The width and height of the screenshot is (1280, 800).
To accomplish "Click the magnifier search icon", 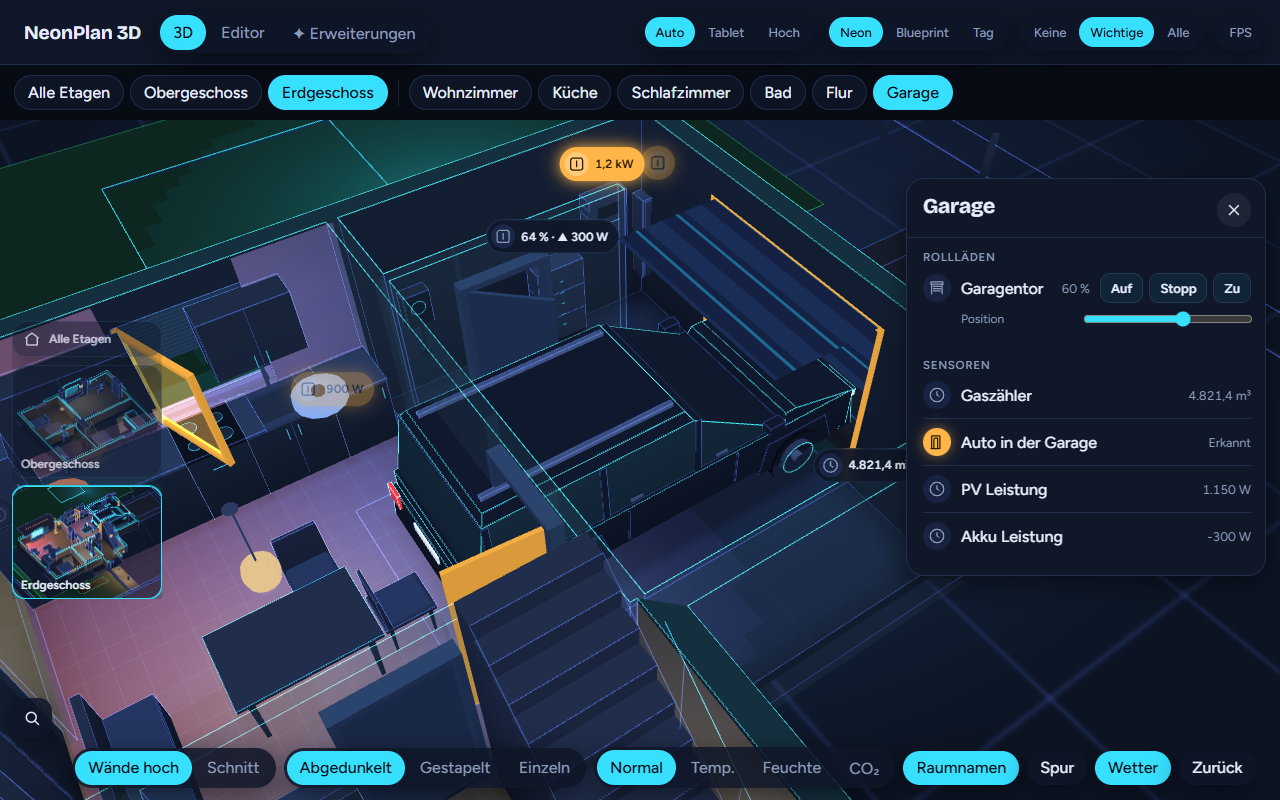I will click(33, 718).
